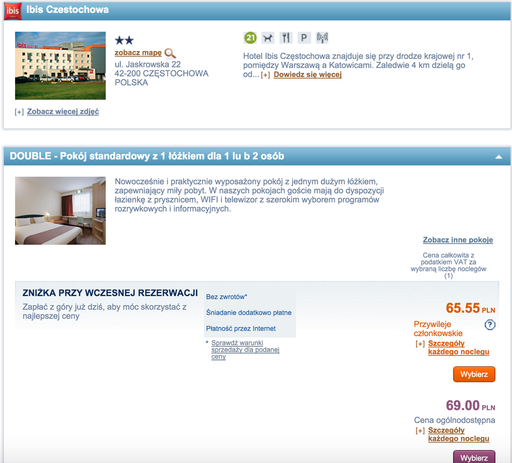The image size is (512, 463).
Task: Click the pets allowed dog icon
Action: point(267,38)
